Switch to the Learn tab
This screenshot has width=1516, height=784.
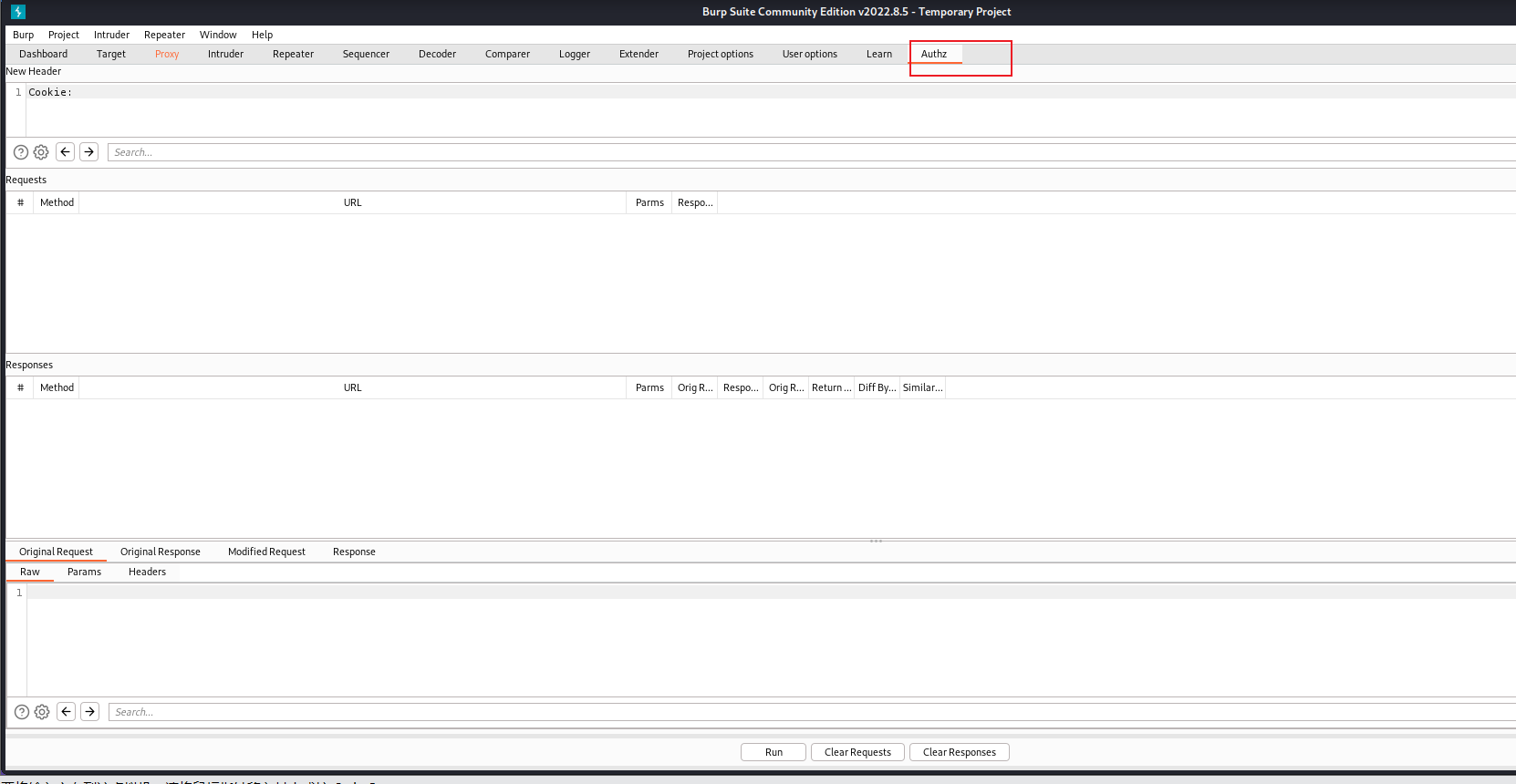pyautogui.click(x=879, y=54)
